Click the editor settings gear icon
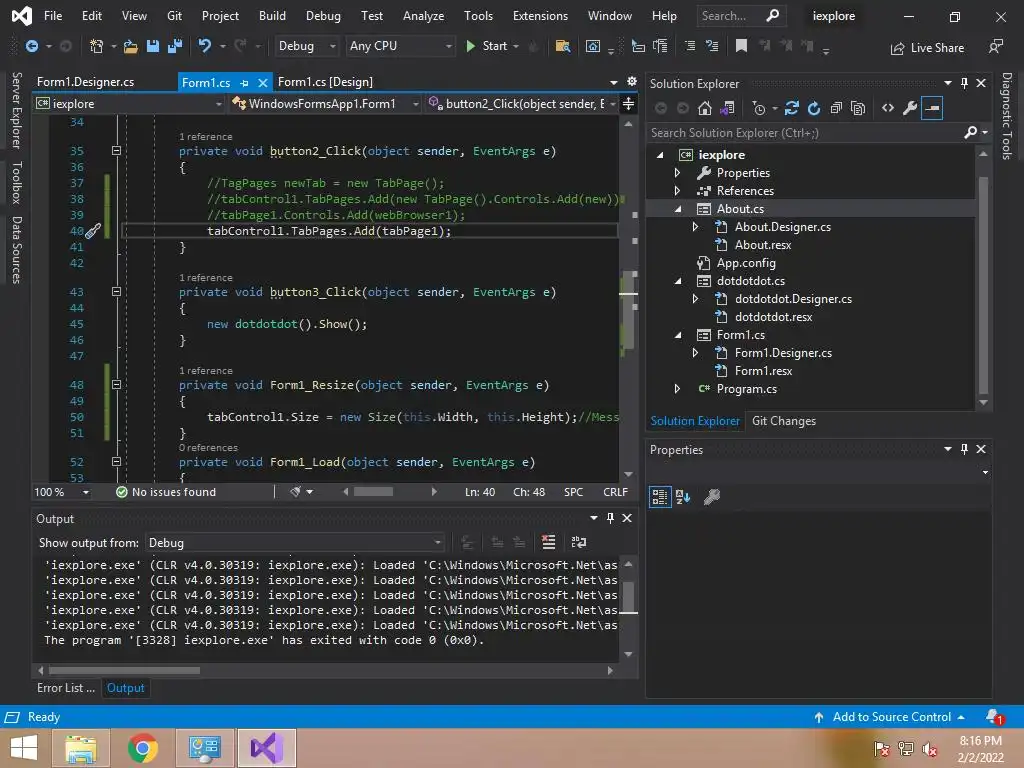 pyautogui.click(x=632, y=81)
